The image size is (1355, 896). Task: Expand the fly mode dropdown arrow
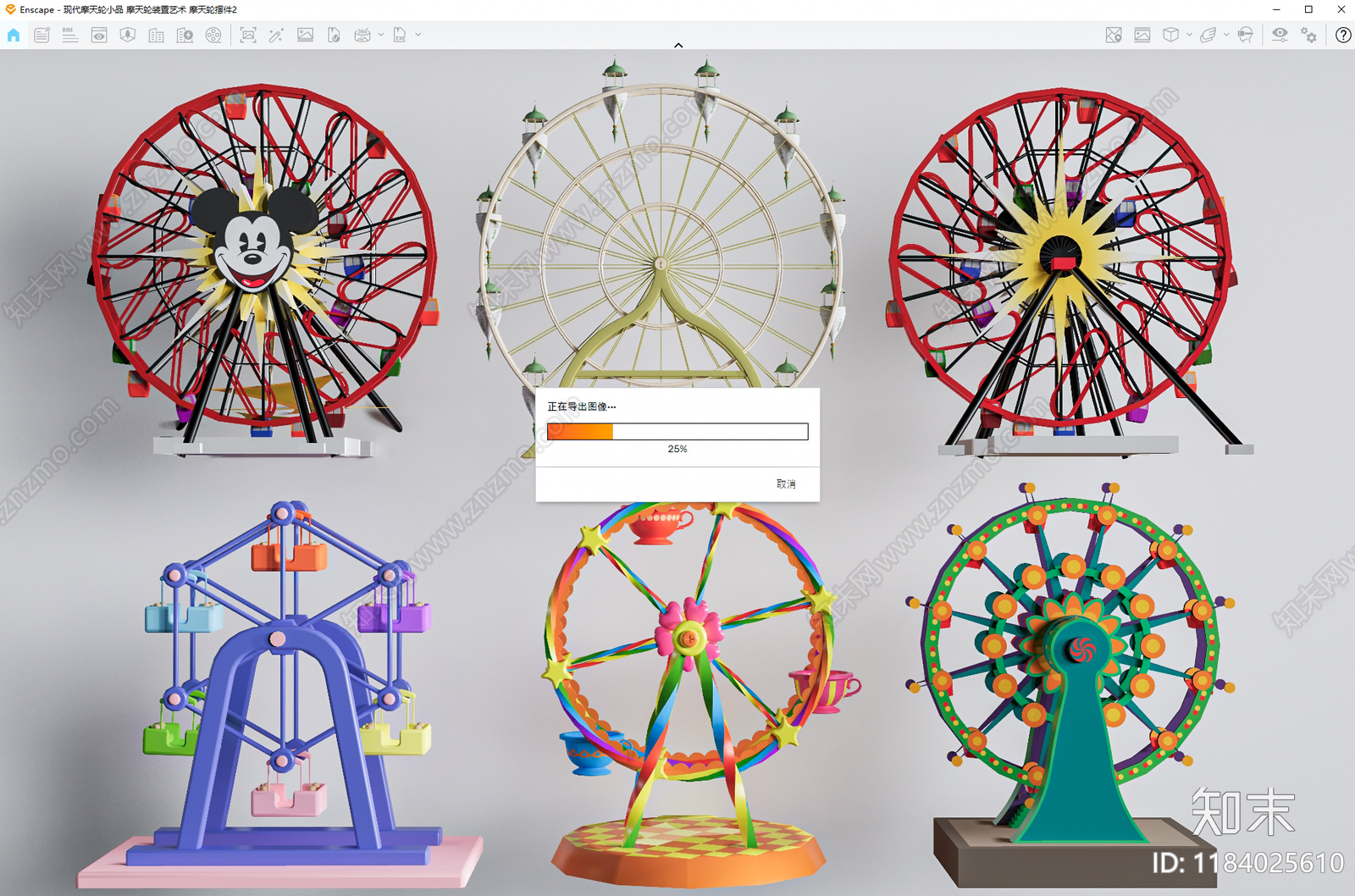click(1226, 35)
